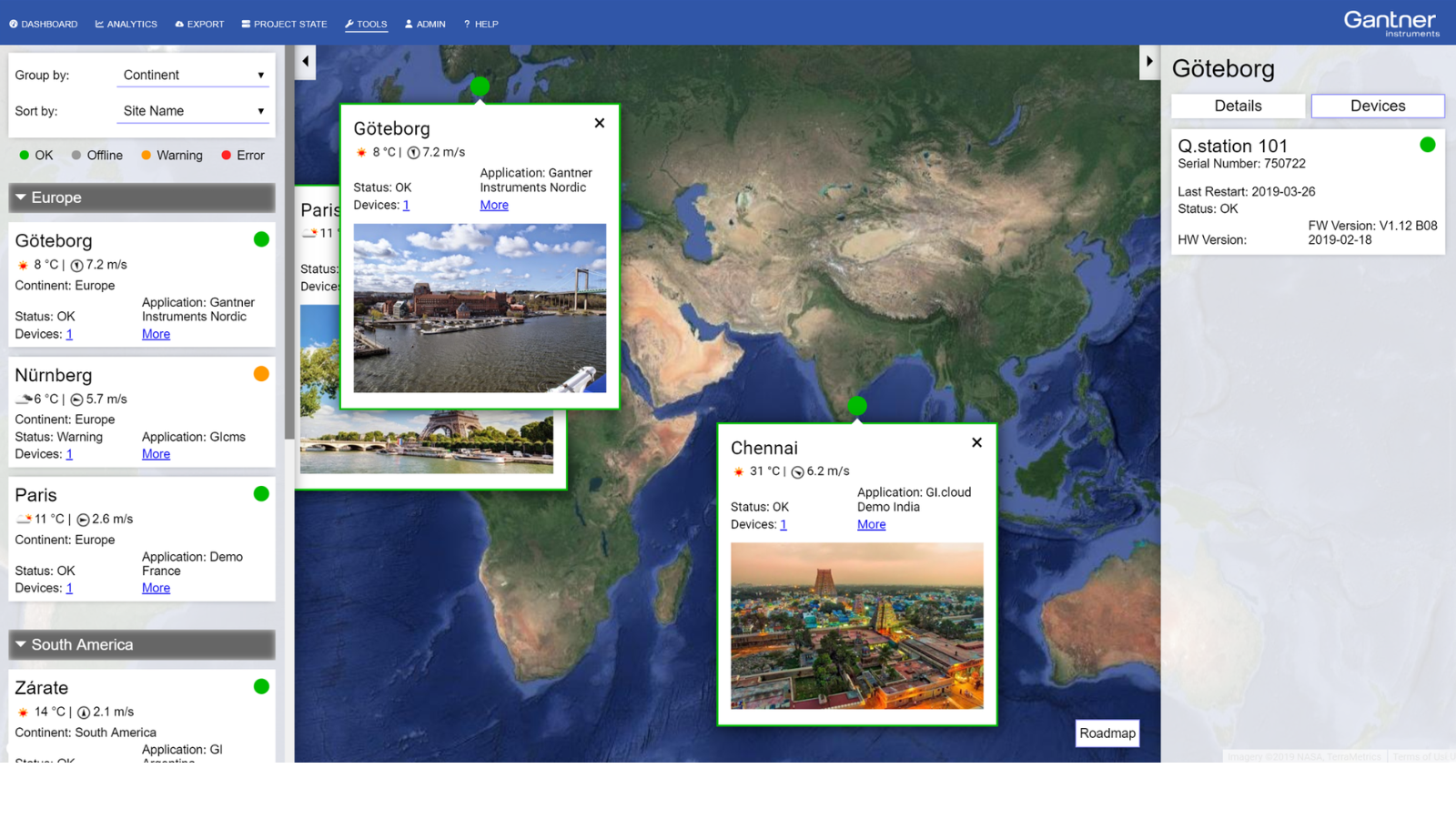Collapse the left panel with the arrow
The width and height of the screenshot is (1456, 819).
306,62
